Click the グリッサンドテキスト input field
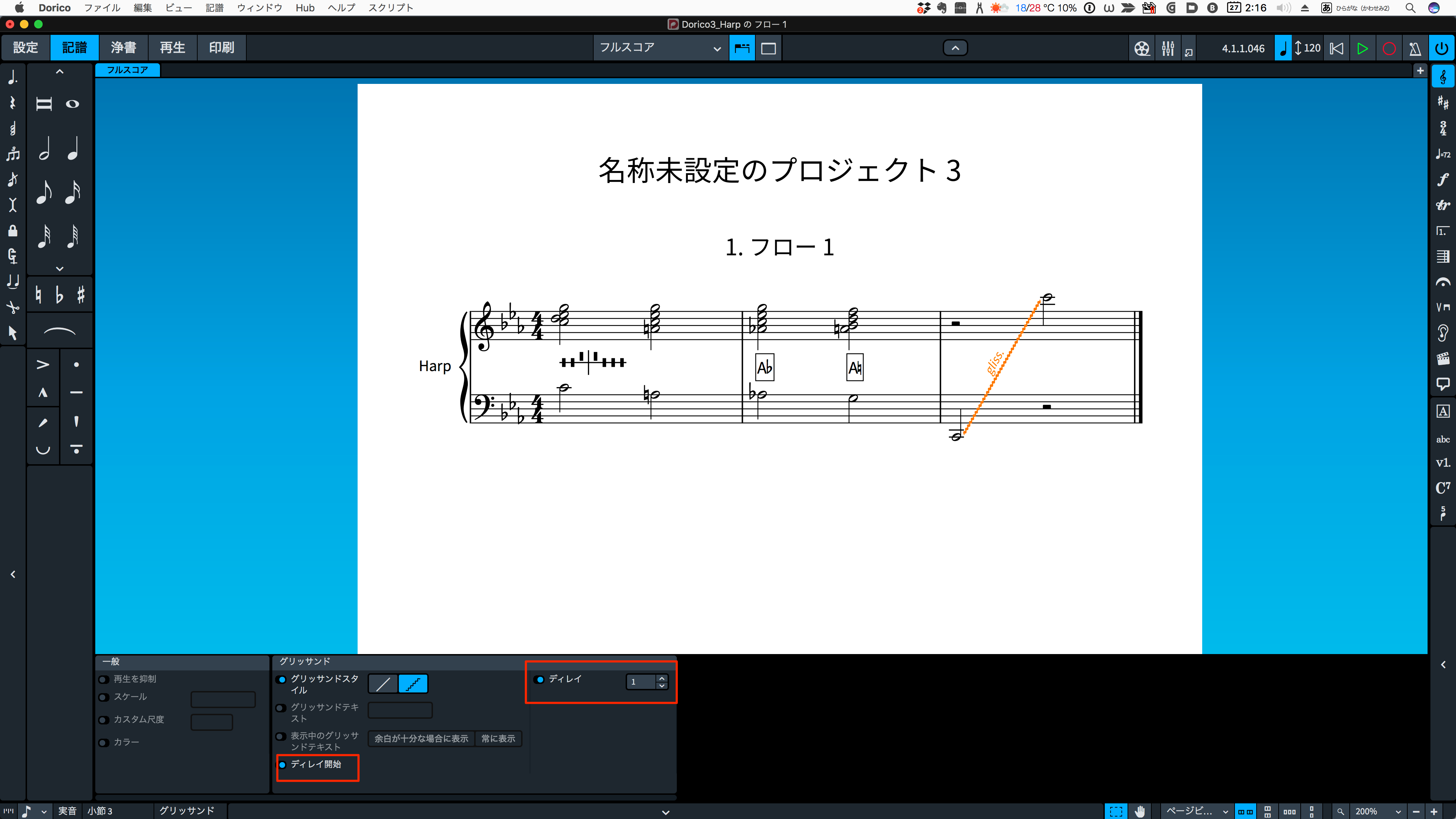The width and height of the screenshot is (1456, 819). 400,710
